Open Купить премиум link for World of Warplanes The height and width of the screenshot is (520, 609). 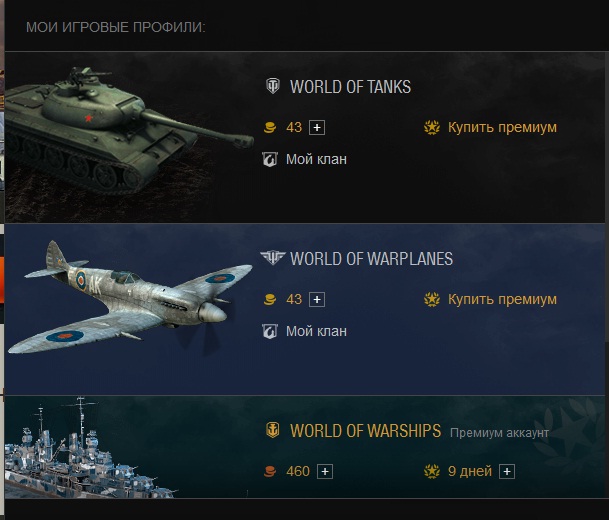[502, 299]
